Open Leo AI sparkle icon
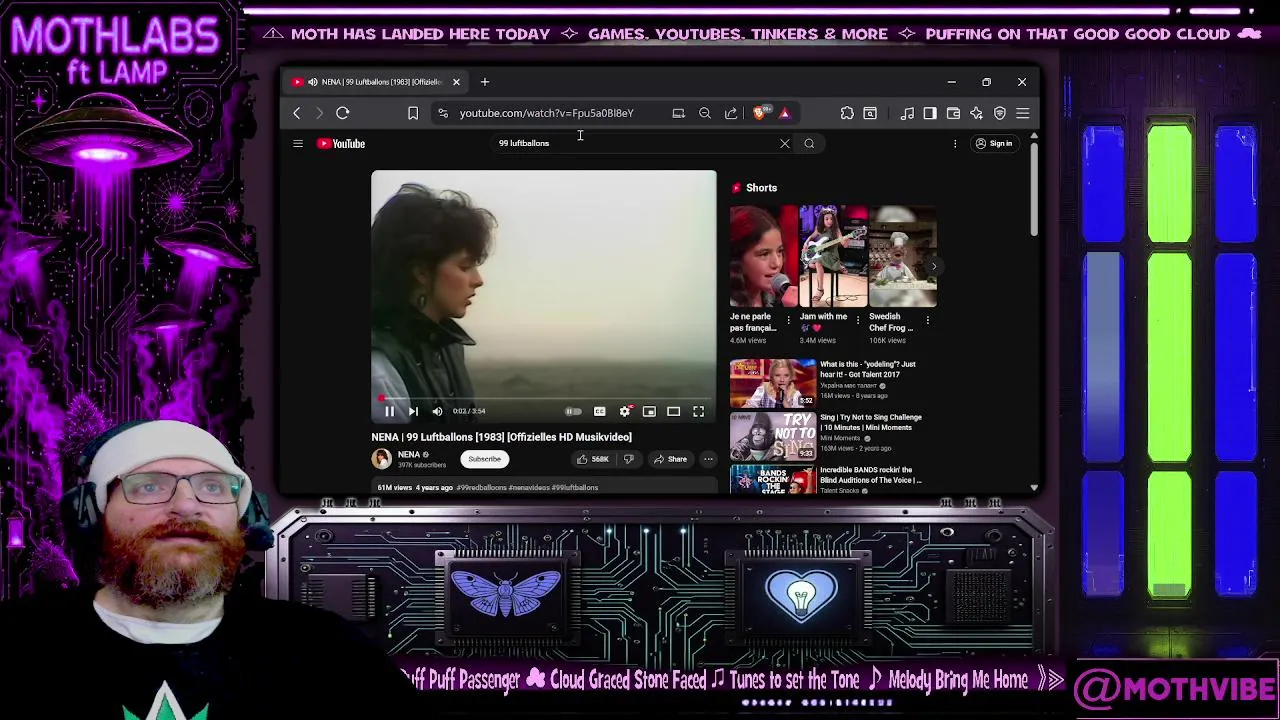The image size is (1280, 720). pyautogui.click(x=976, y=113)
